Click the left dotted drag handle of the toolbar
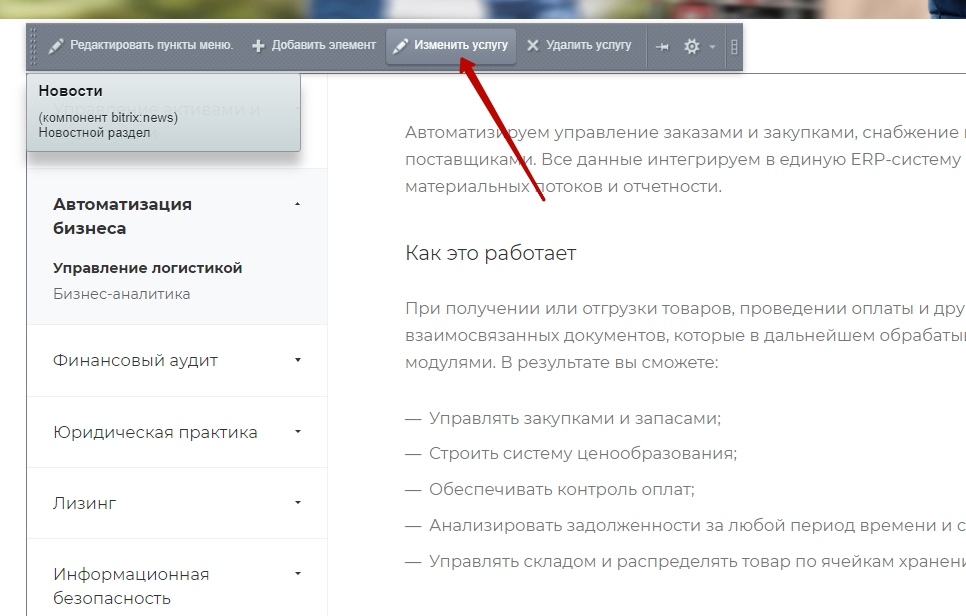Viewport: 966px width, 616px height. [x=33, y=47]
